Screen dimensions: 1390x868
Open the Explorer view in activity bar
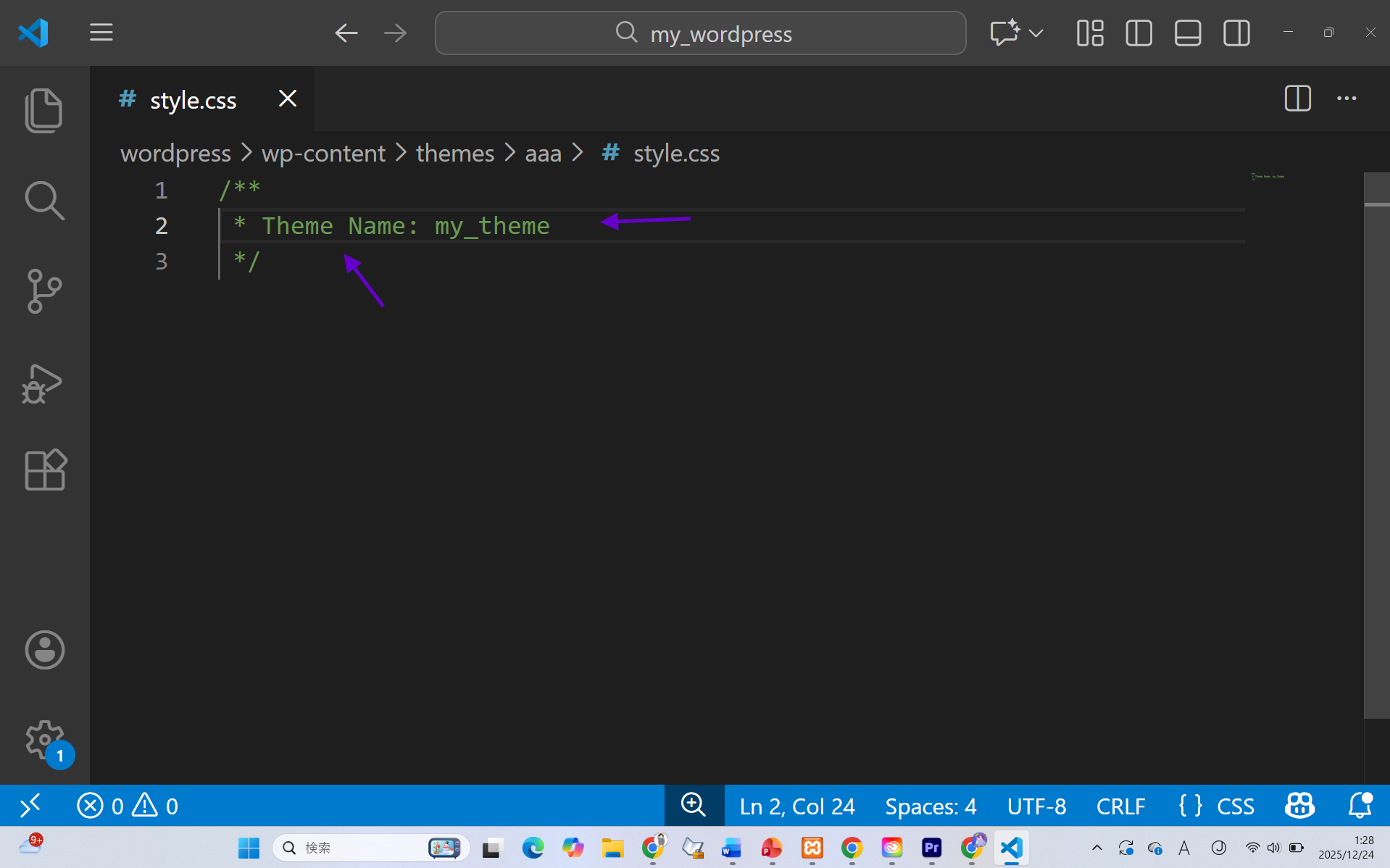[x=44, y=111]
